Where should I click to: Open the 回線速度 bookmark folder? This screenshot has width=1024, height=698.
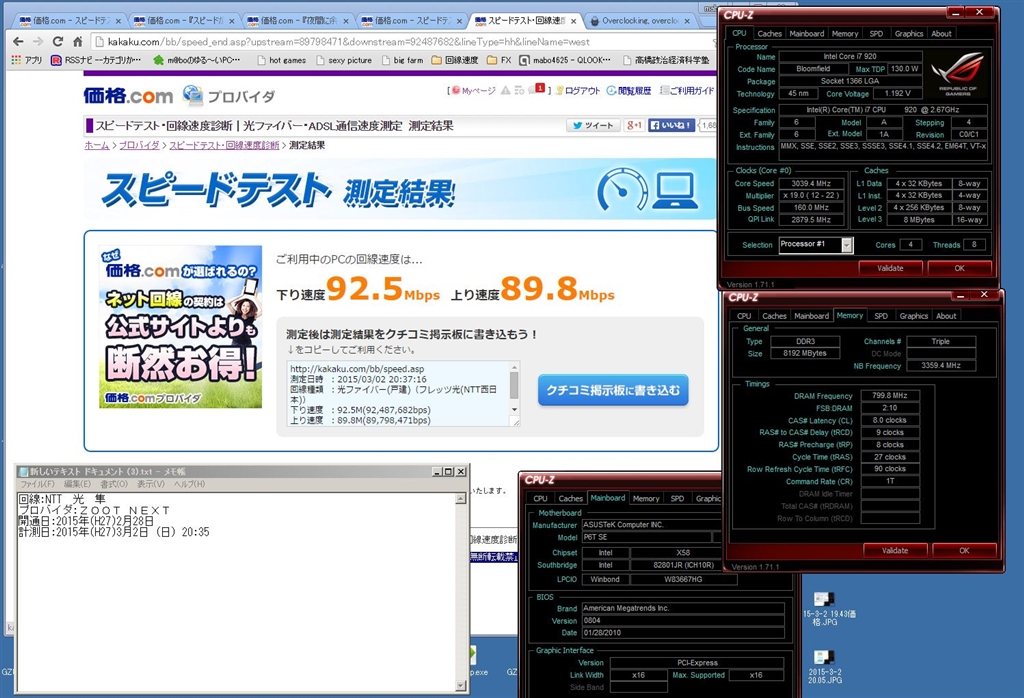click(x=455, y=60)
